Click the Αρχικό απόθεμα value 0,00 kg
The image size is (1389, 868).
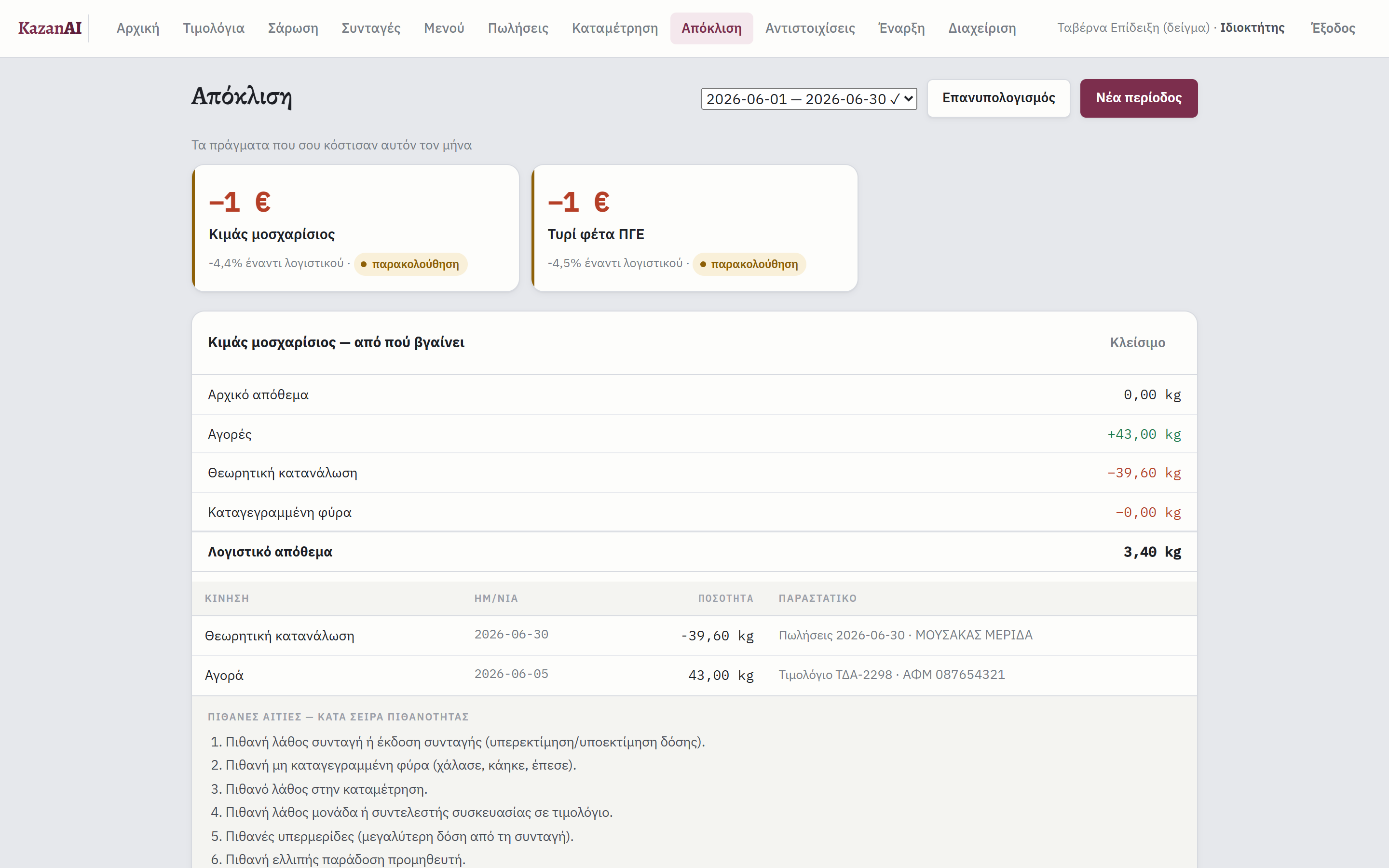[x=1152, y=395]
